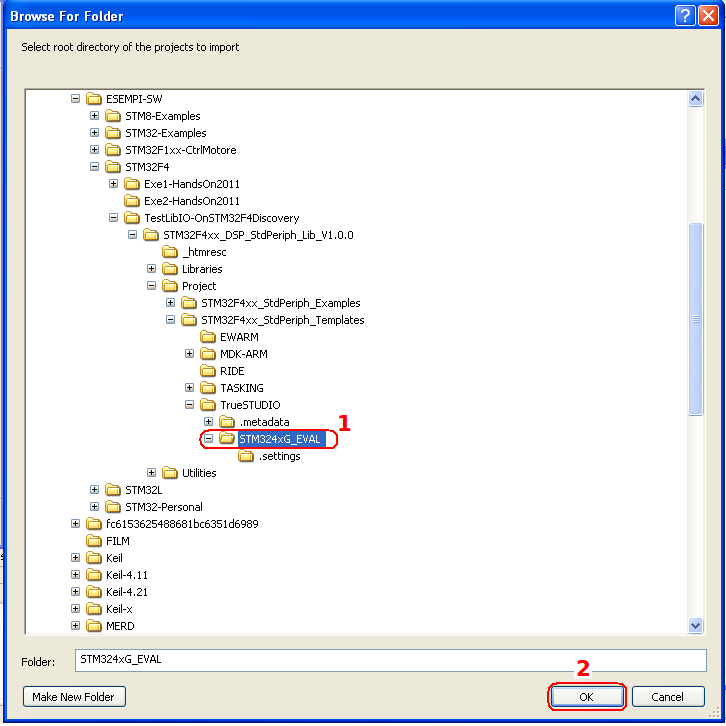
Task: Select the highlighted STM324xG_EVAL label
Action: (x=282, y=439)
